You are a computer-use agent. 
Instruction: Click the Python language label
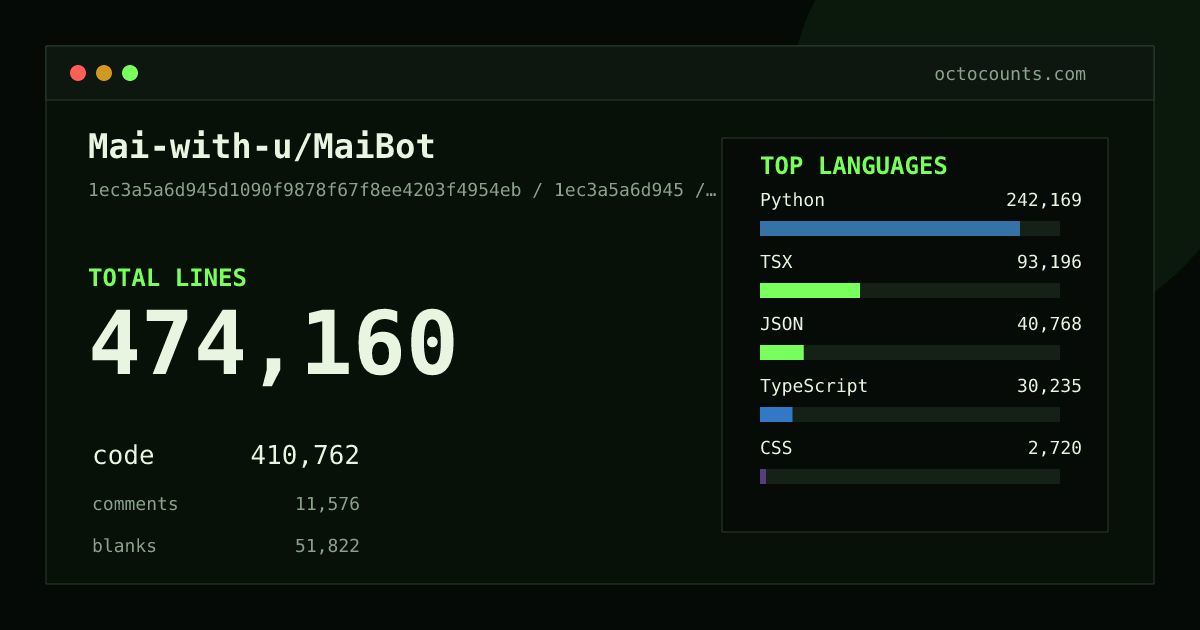coord(792,200)
